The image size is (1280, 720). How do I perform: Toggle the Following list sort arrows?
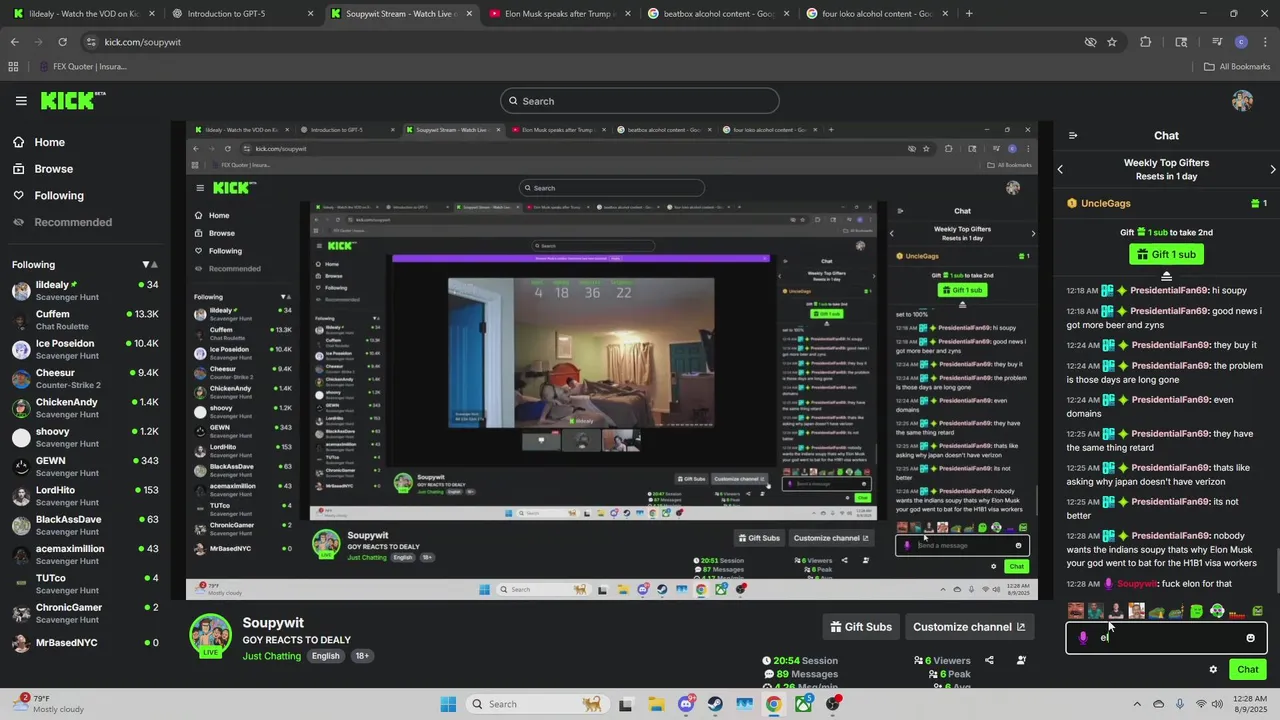150,265
